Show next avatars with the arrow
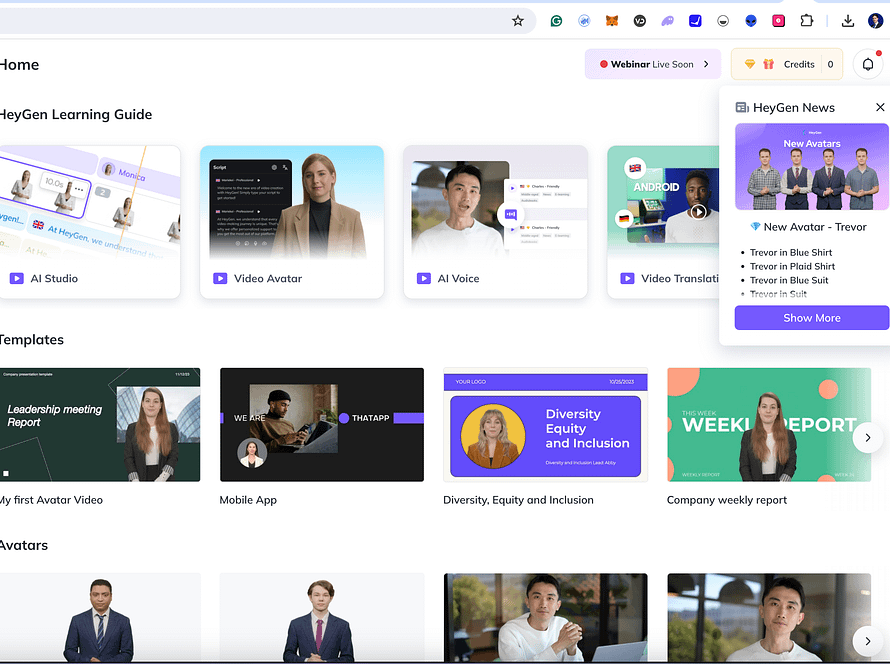 coord(868,641)
